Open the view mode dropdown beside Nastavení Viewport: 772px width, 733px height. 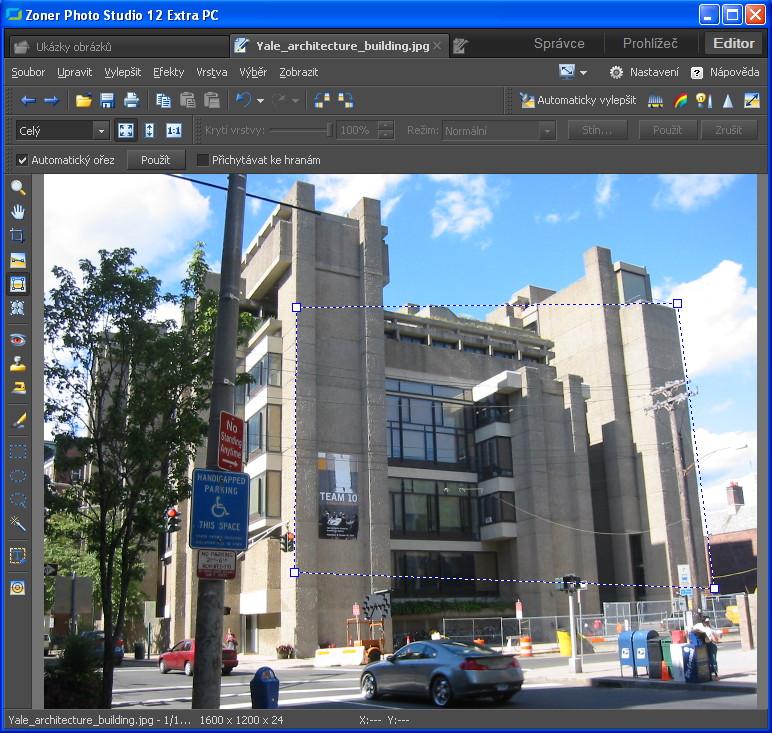coord(583,72)
